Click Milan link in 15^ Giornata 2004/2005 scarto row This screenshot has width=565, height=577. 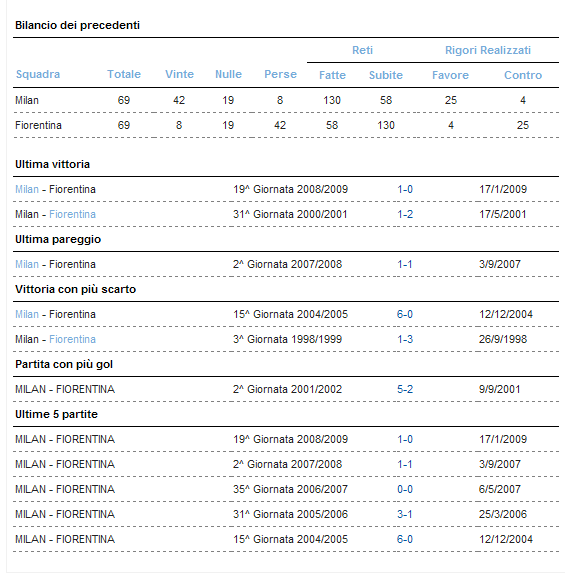click(x=27, y=314)
